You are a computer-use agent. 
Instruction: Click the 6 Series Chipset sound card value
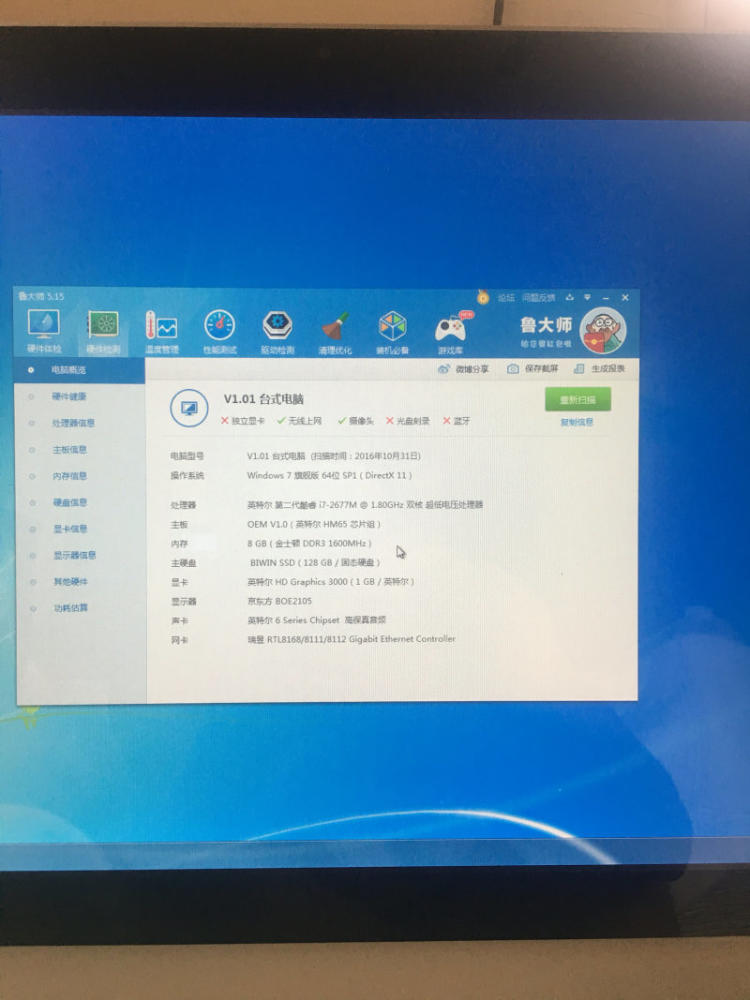click(316, 620)
